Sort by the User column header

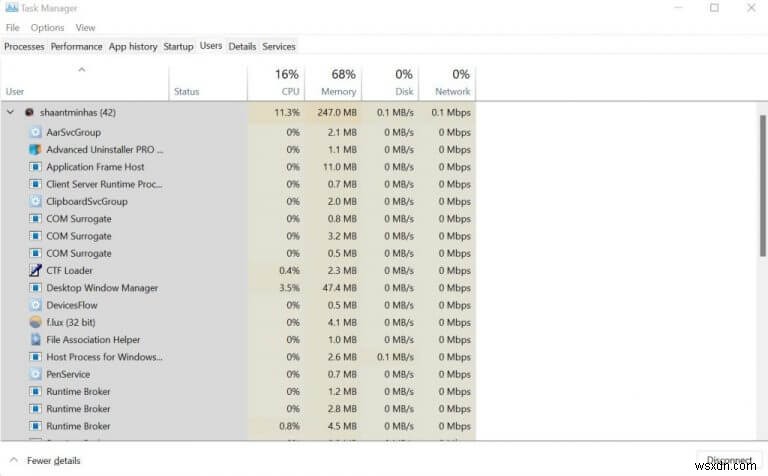[x=85, y=82]
